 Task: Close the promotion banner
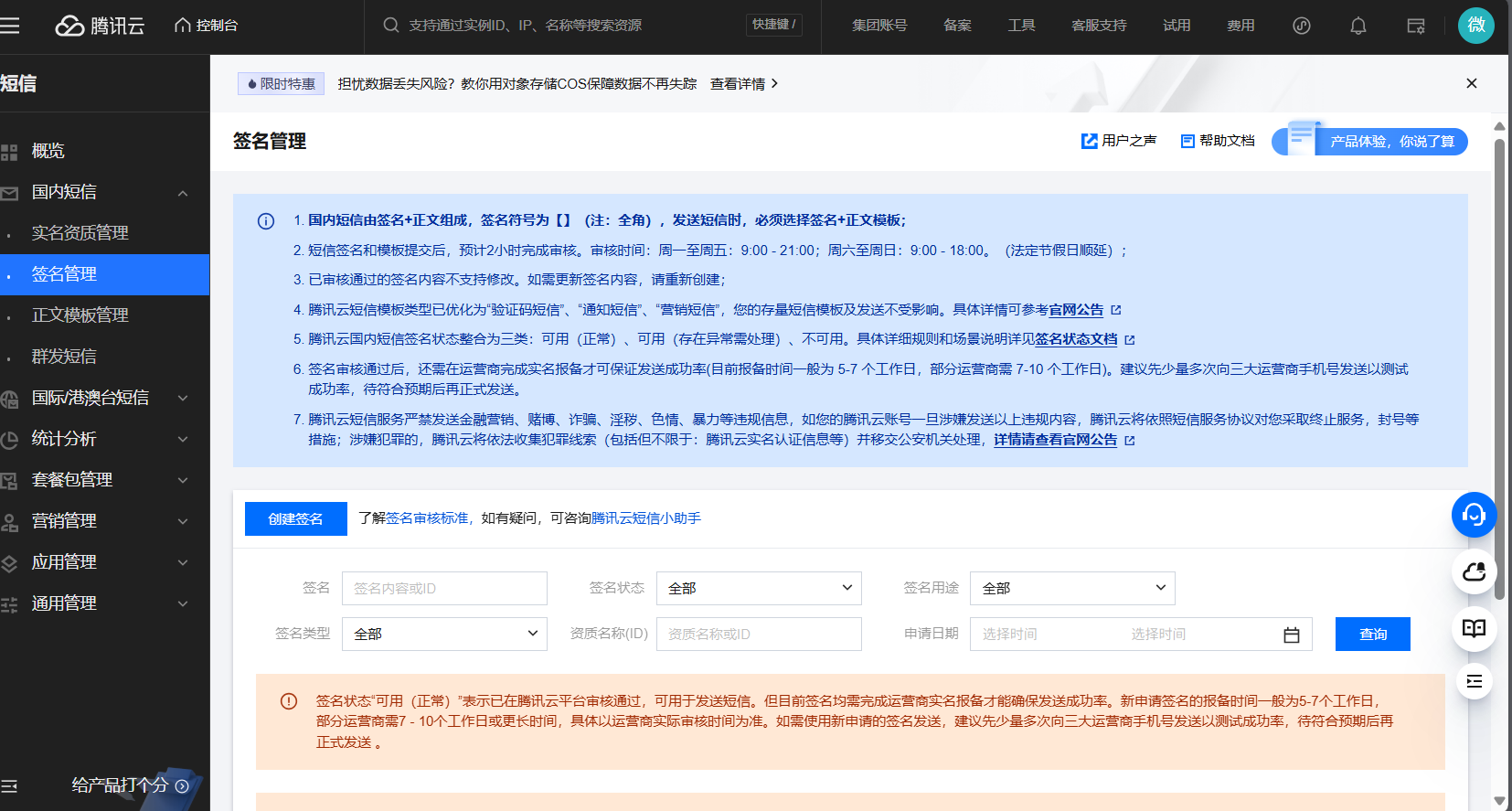(1472, 83)
